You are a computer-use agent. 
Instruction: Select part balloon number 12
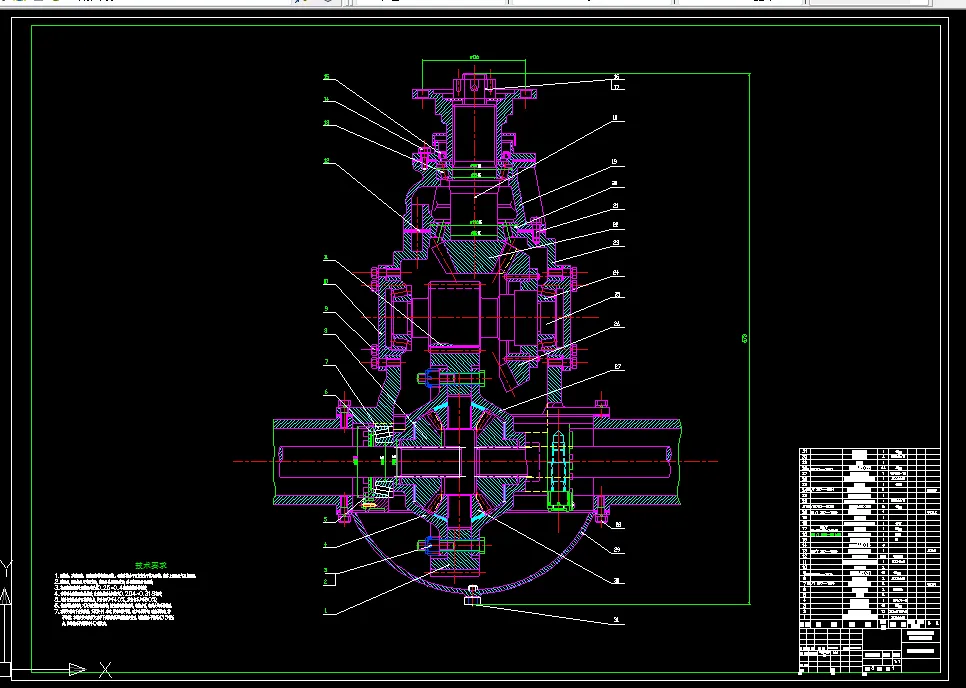tap(327, 161)
